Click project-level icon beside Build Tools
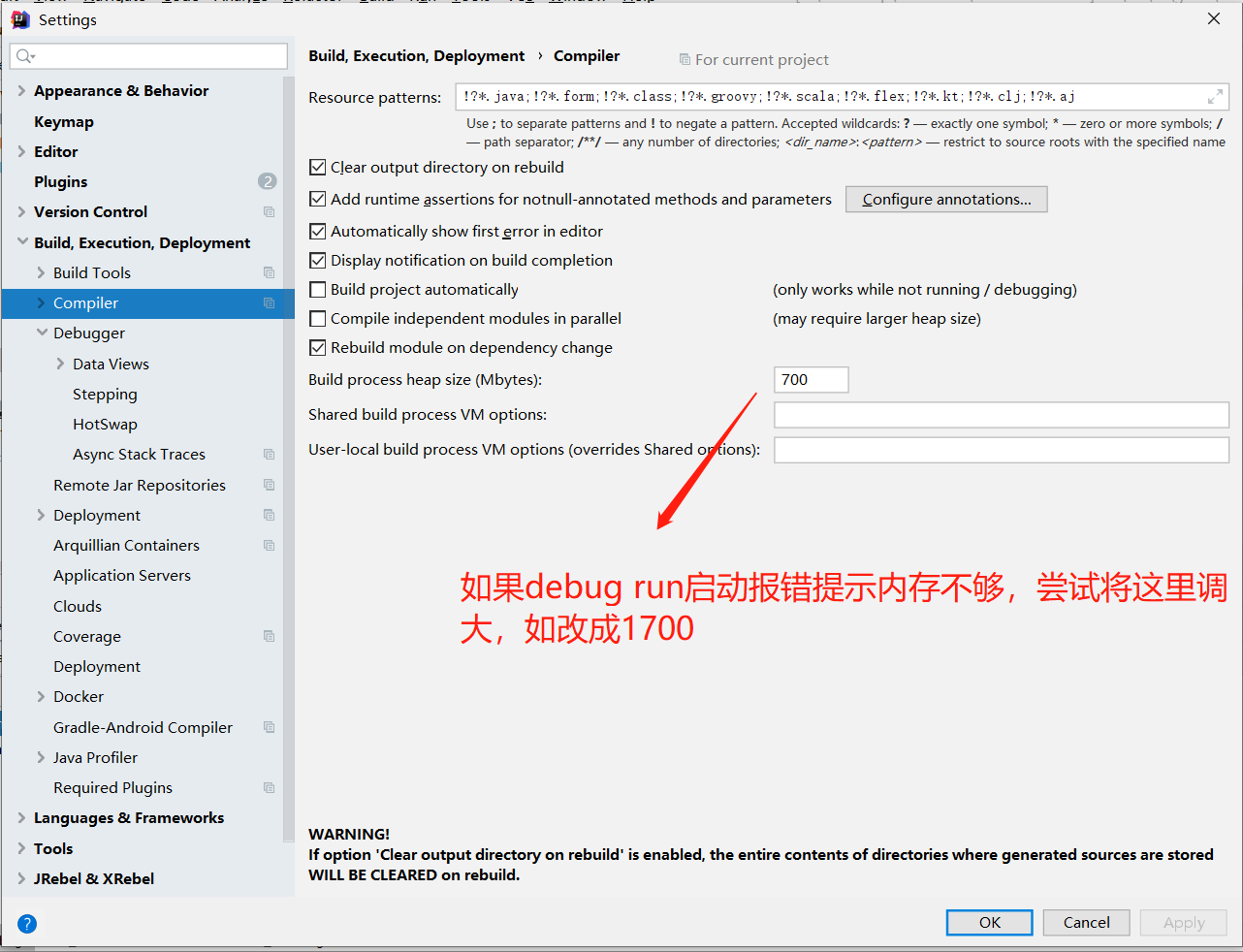The image size is (1243, 952). coord(269,273)
